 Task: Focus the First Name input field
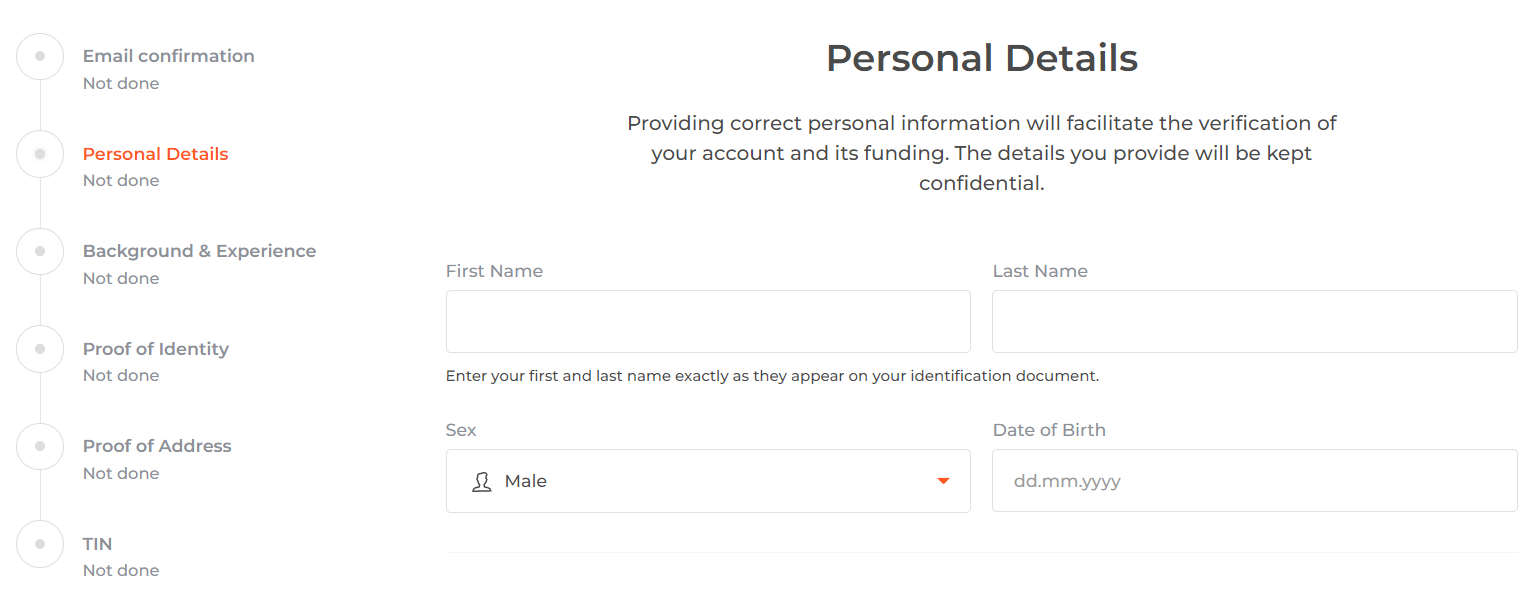[x=708, y=321]
